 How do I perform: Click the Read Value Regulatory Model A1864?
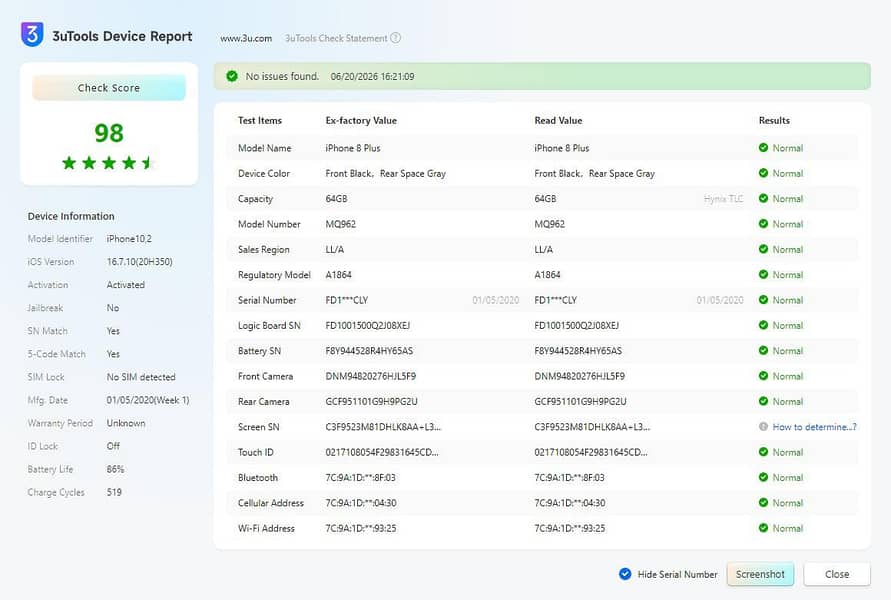coord(547,275)
